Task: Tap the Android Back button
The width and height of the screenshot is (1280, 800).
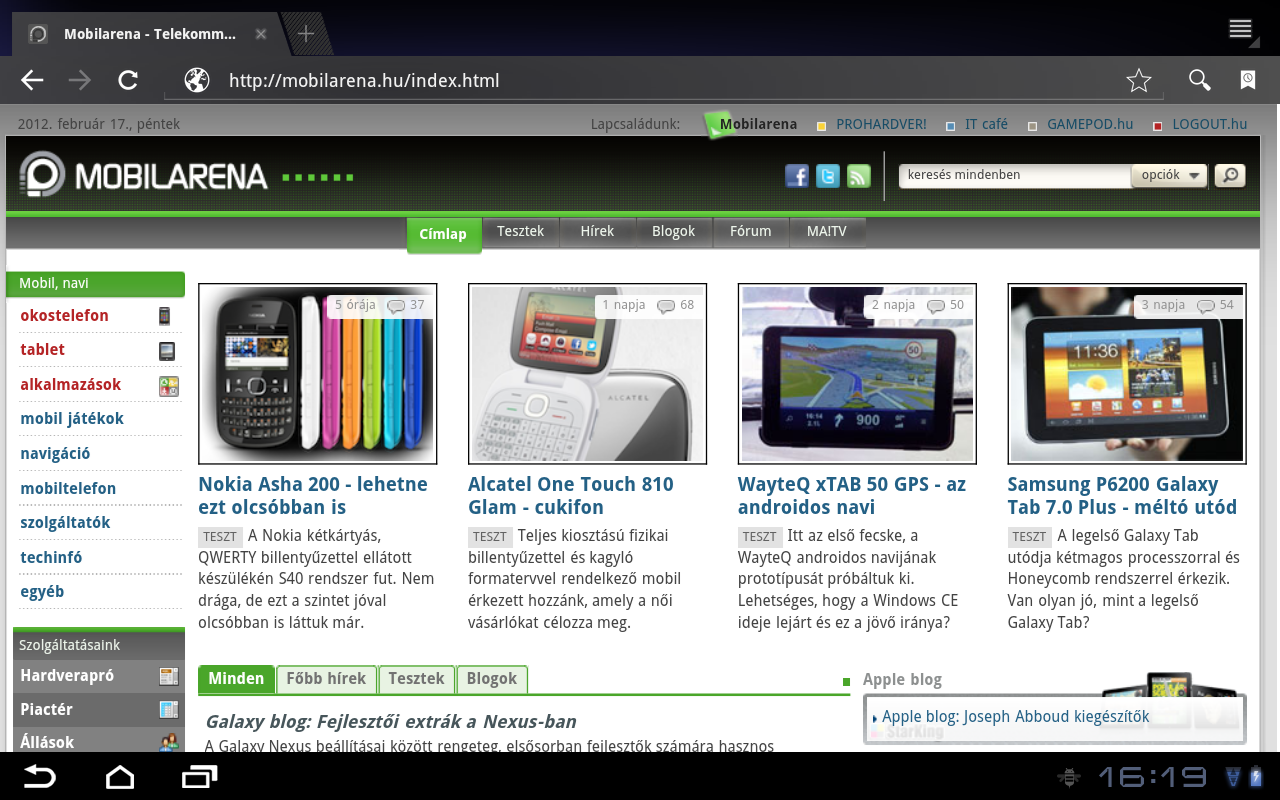Action: coord(40,776)
